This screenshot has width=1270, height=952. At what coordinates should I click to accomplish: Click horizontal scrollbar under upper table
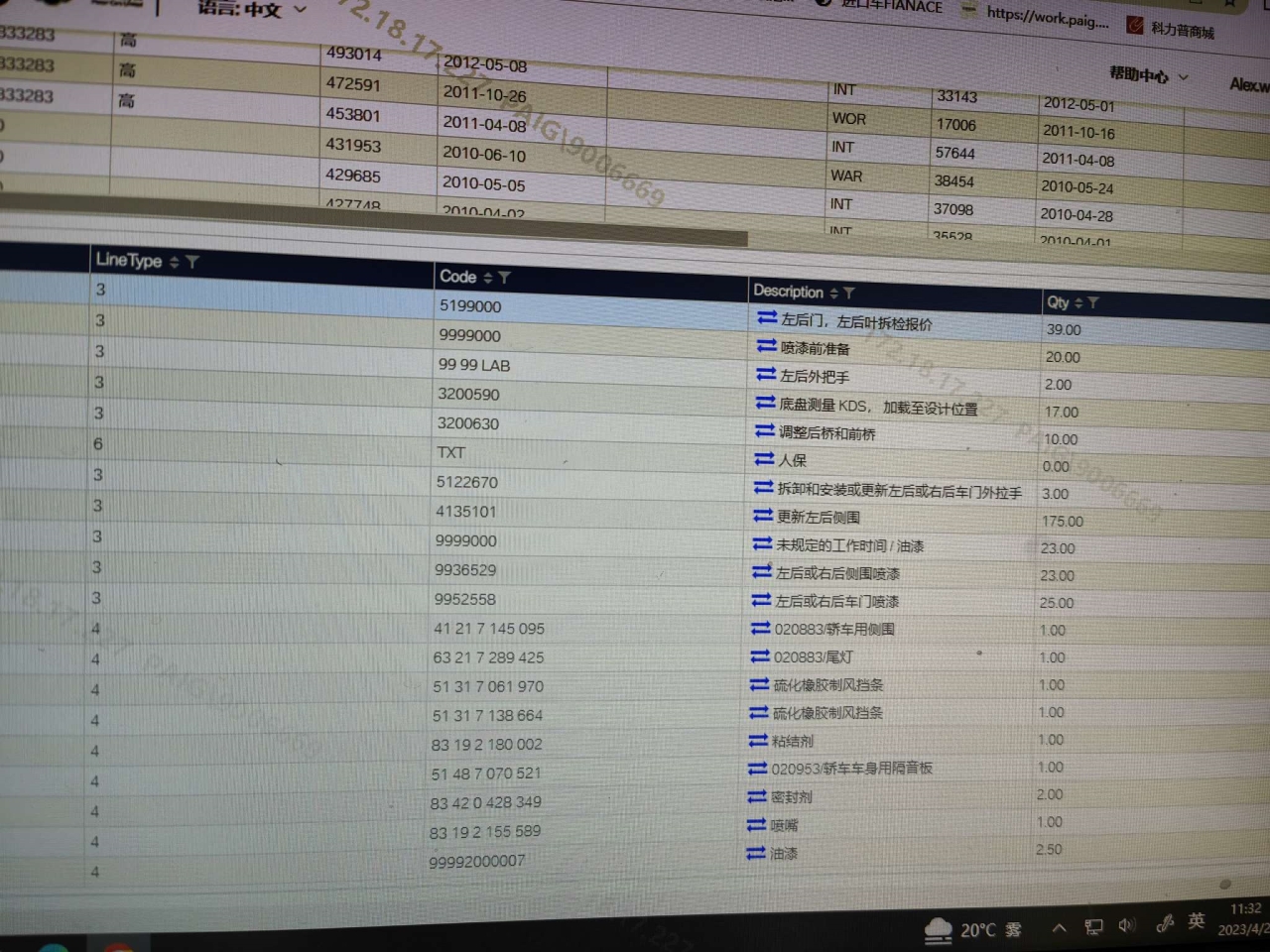374,220
